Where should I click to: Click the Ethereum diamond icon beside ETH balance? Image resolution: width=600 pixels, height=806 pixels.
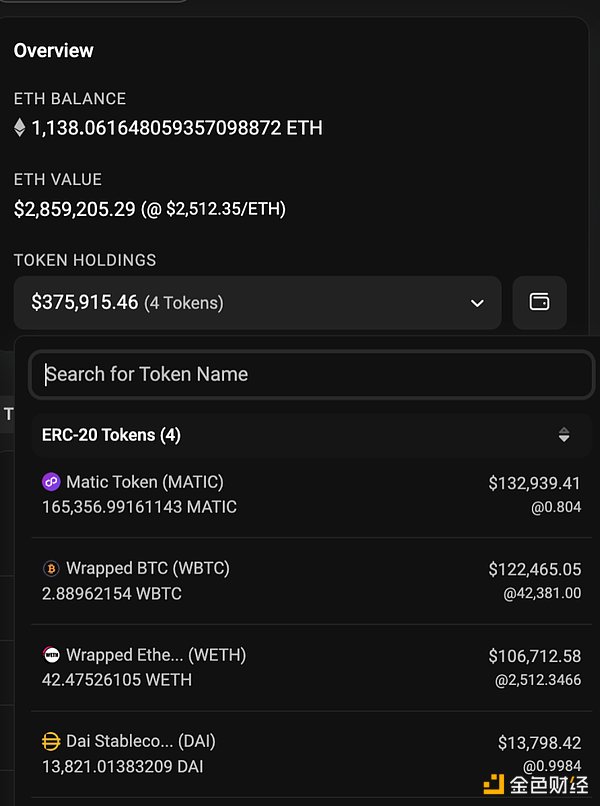point(19,128)
